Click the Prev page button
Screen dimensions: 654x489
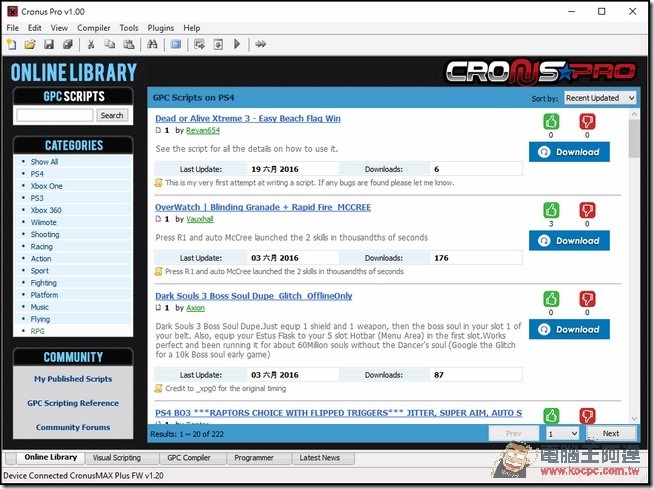pos(514,434)
